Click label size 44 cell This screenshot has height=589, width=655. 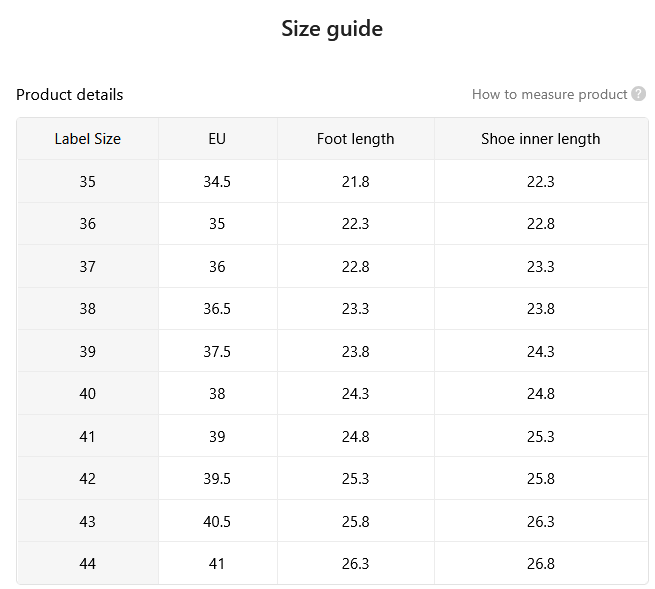pyautogui.click(x=88, y=564)
